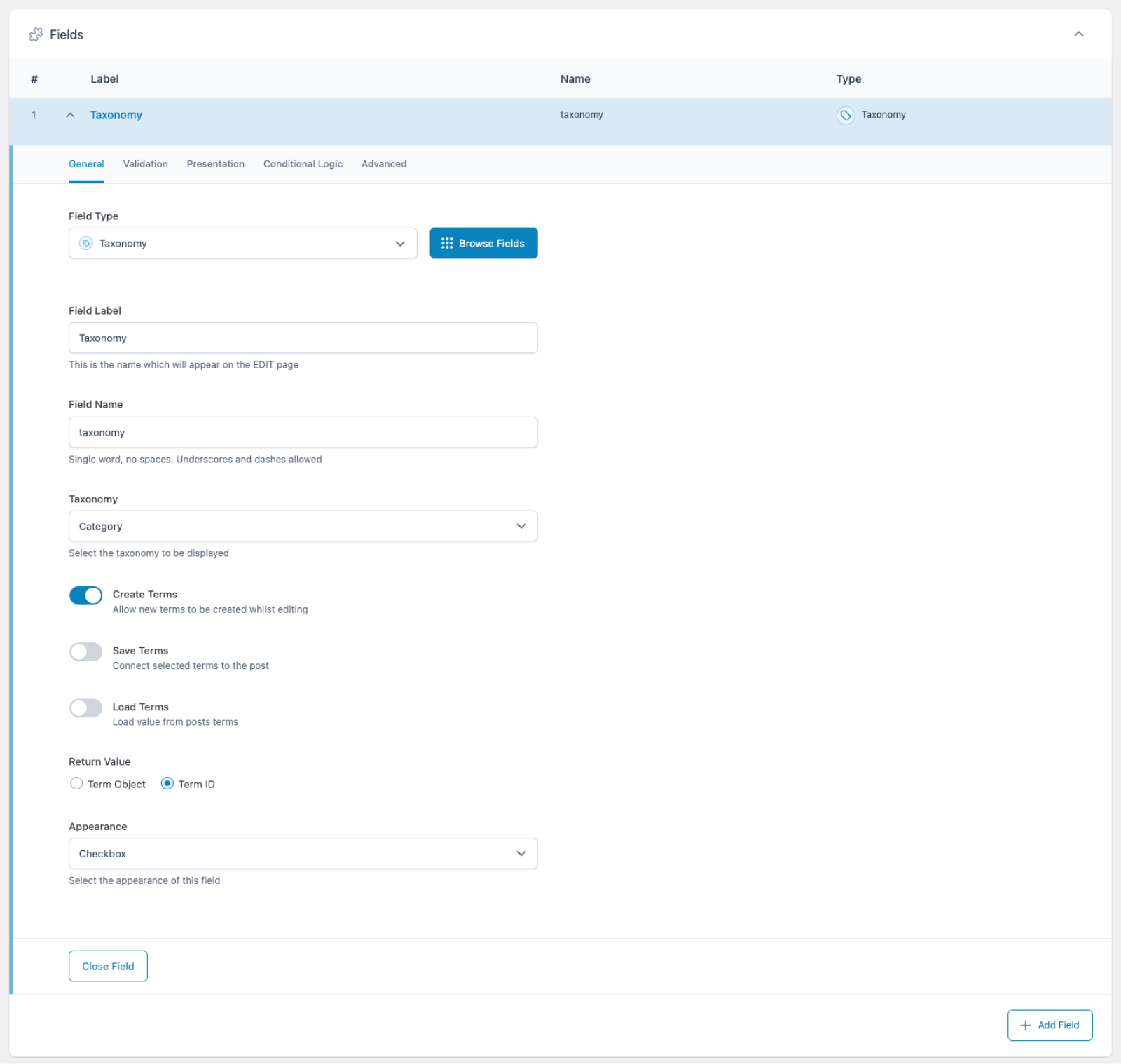Image resolution: width=1121 pixels, height=1064 pixels.
Task: Disable the Create Terms toggle
Action: [85, 595]
